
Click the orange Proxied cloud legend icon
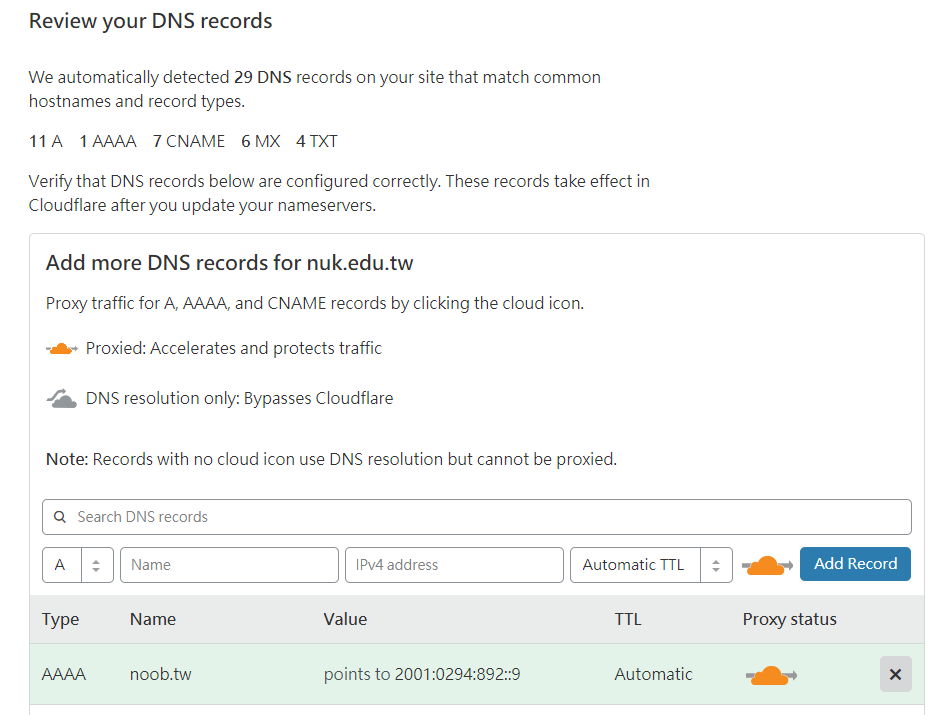[62, 349]
